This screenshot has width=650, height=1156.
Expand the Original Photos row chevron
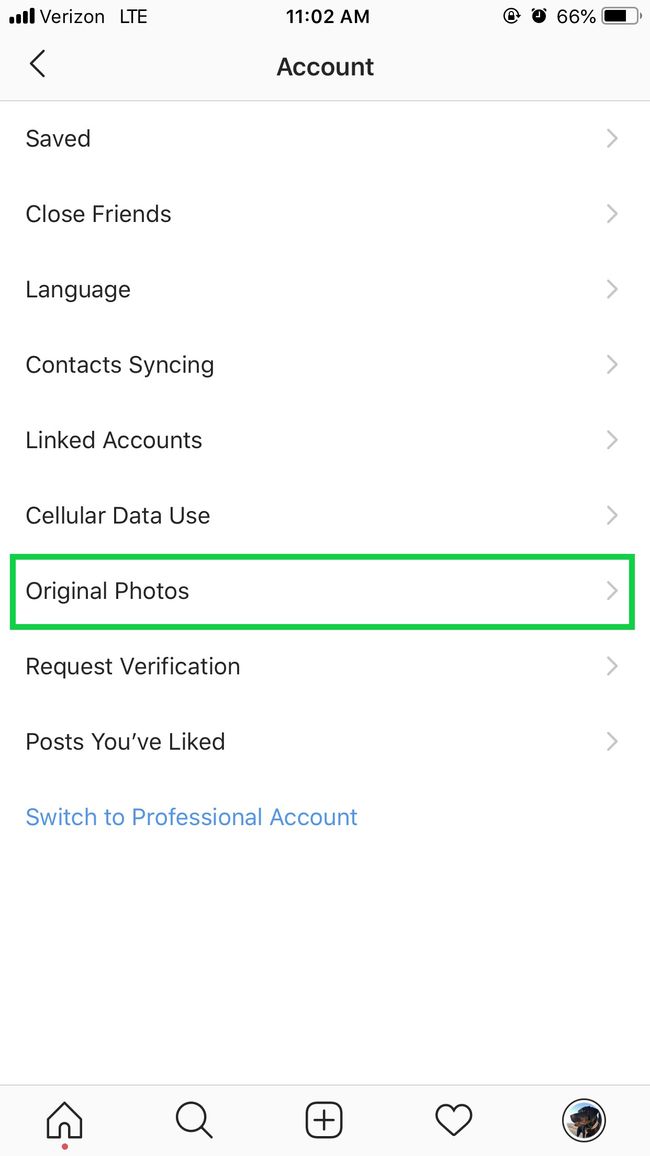pos(612,591)
